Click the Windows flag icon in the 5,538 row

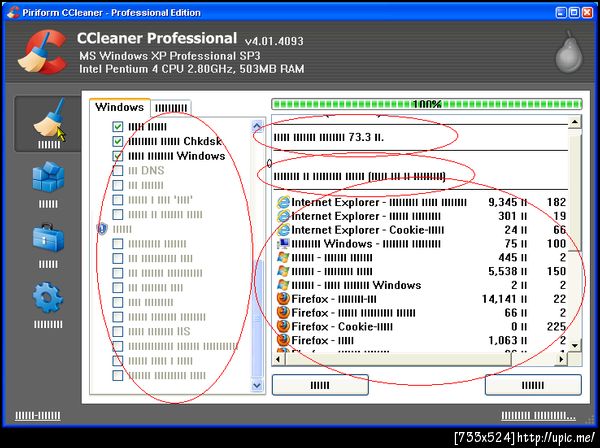click(283, 271)
